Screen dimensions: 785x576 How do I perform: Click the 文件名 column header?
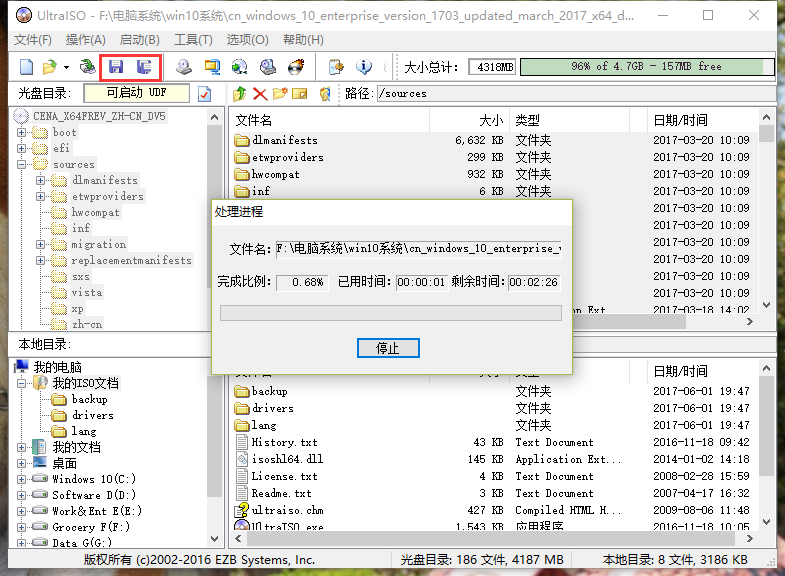click(x=329, y=120)
